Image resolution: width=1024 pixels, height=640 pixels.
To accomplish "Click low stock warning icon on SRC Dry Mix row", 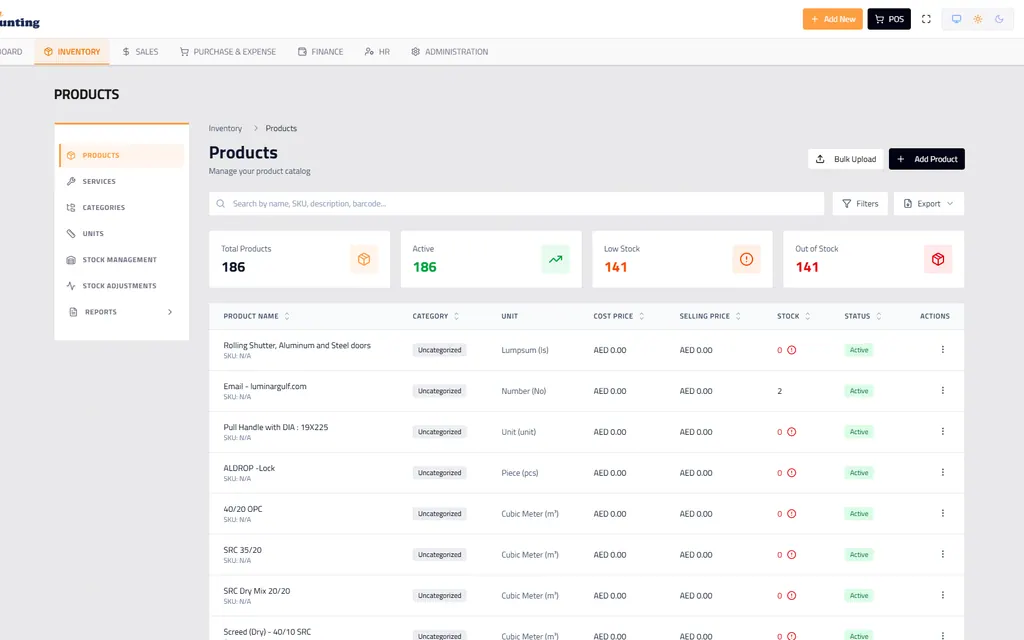I will click(x=792, y=596).
